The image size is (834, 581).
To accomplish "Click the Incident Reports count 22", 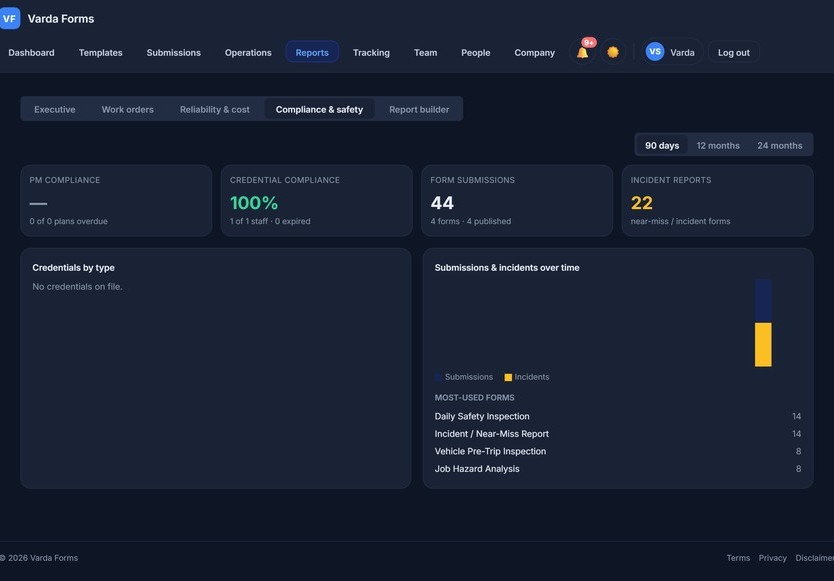I will click(x=641, y=203).
